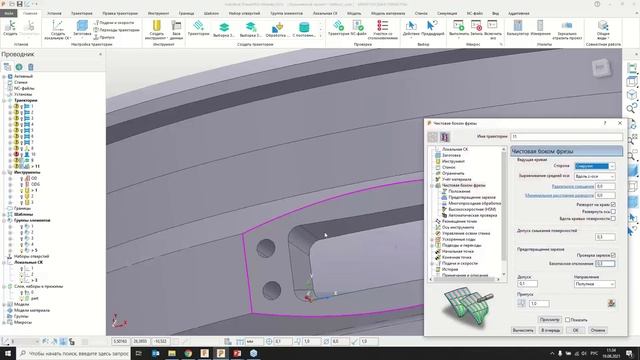Toggle the Проверка зарезов checkbox
The height and width of the screenshot is (360, 640).
pos(613,255)
